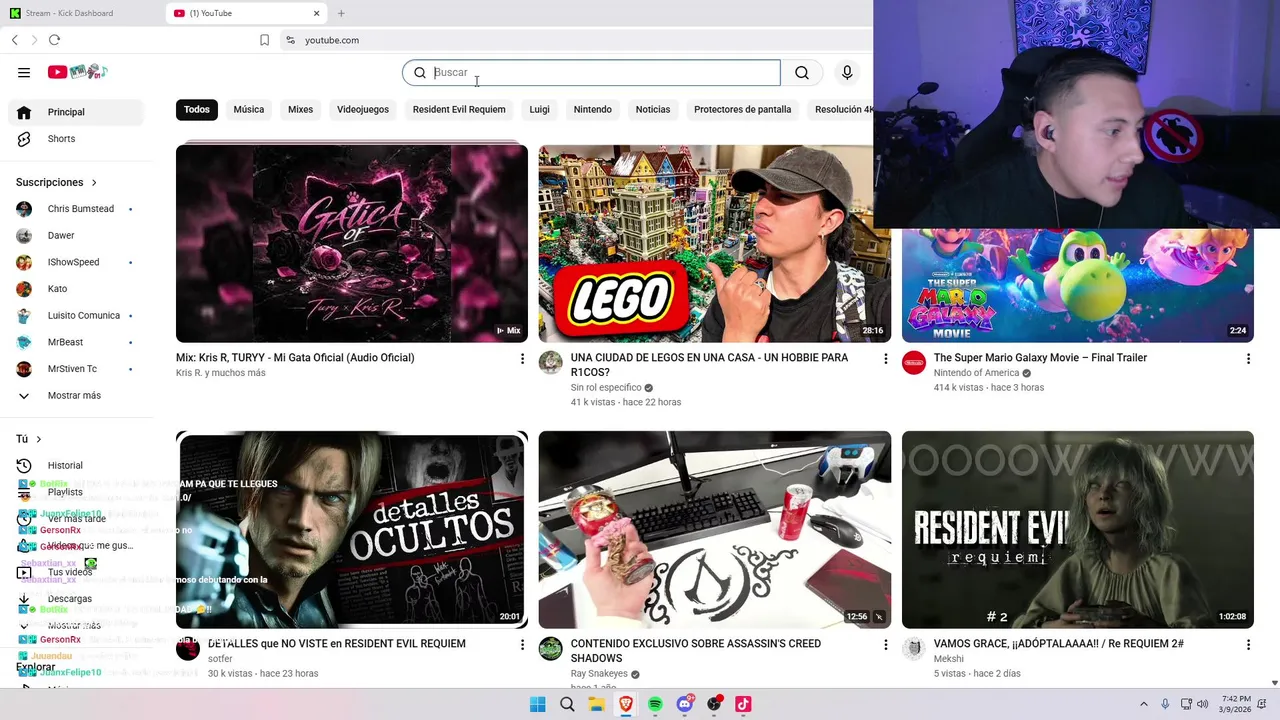
Task: Open Windows taskbar search
Action: tap(567, 704)
